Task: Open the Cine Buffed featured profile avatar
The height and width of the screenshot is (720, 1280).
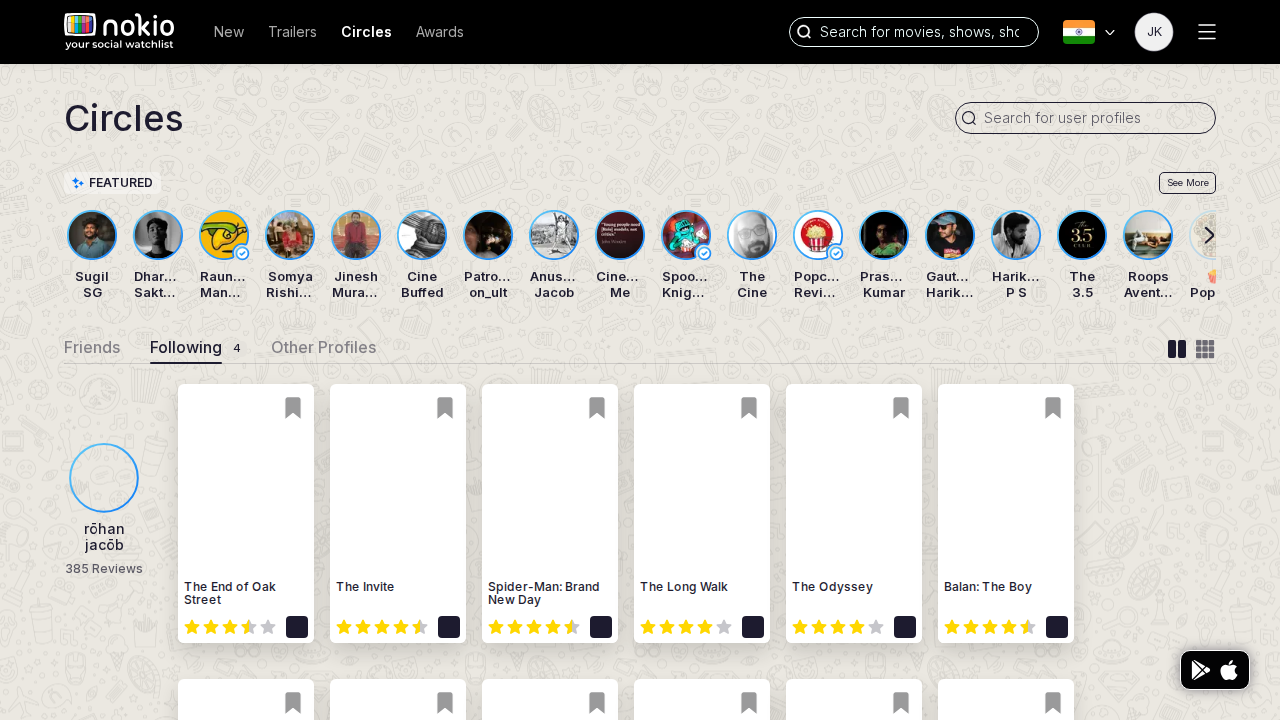Action: coord(422,235)
